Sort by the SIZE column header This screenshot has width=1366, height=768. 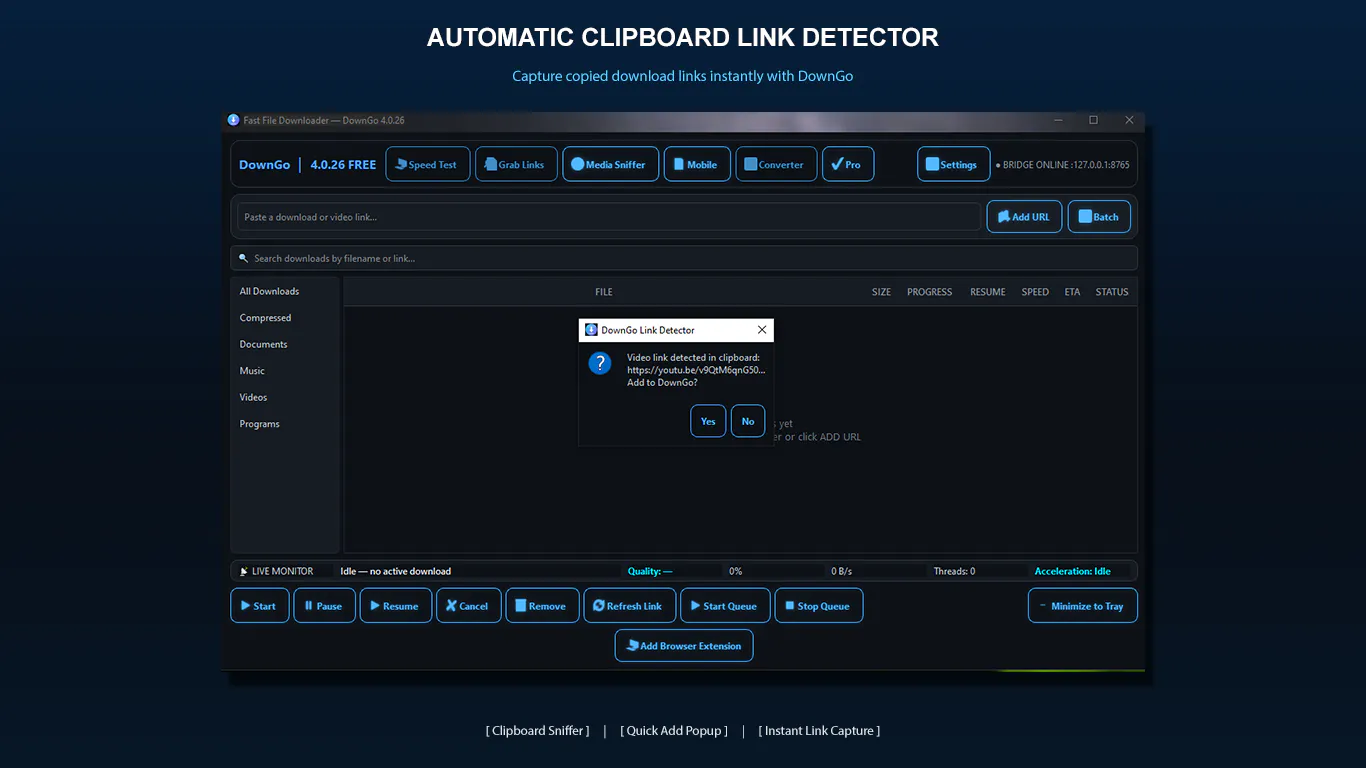tap(881, 292)
